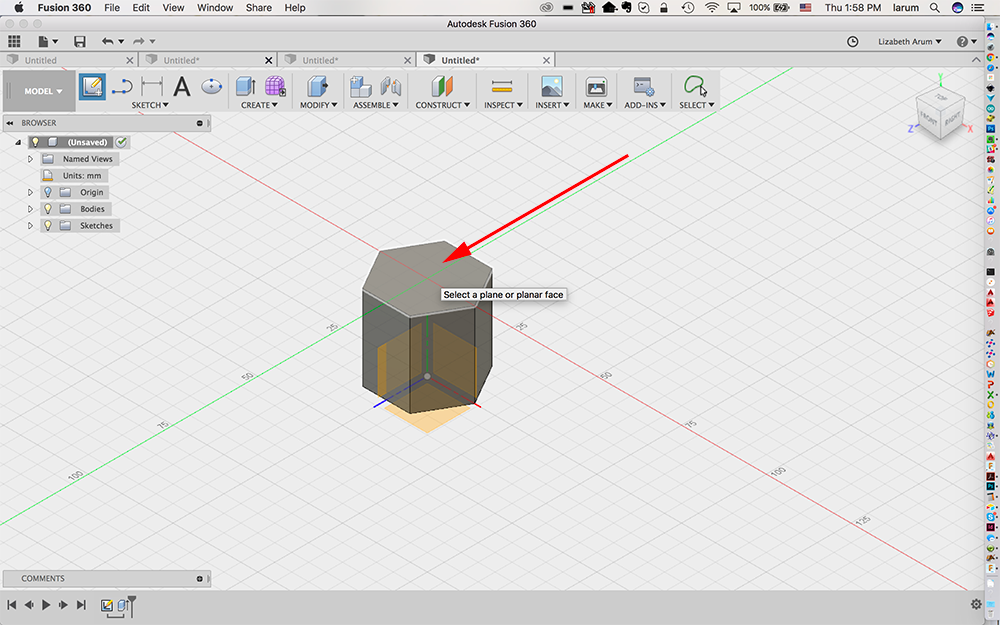
Task: Play the design timeline
Action: point(46,605)
